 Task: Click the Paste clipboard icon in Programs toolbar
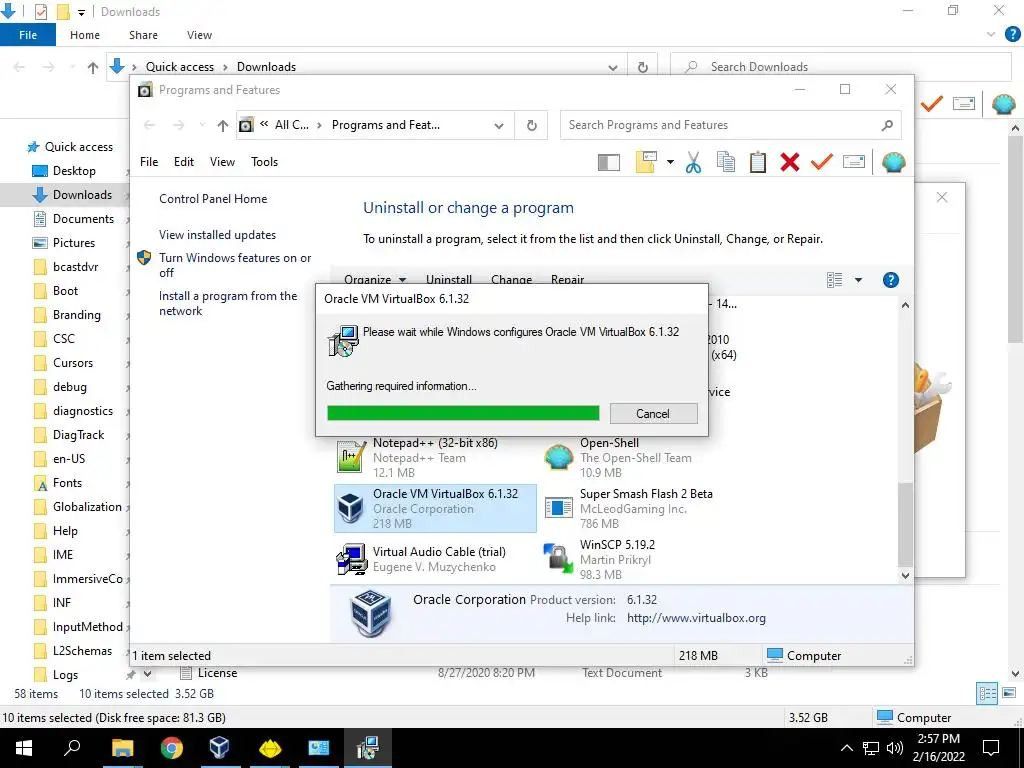pyautogui.click(x=758, y=162)
